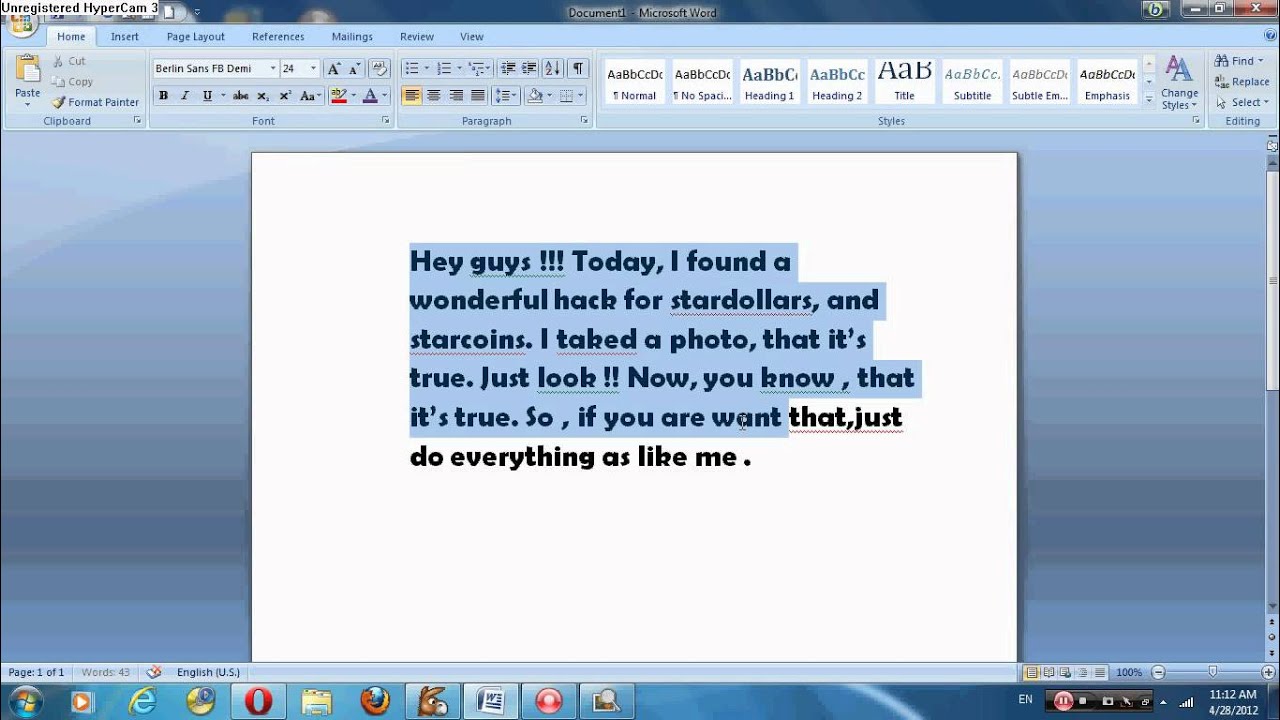Click the Shrink Font icon
The width and height of the screenshot is (1280, 720).
tap(354, 68)
